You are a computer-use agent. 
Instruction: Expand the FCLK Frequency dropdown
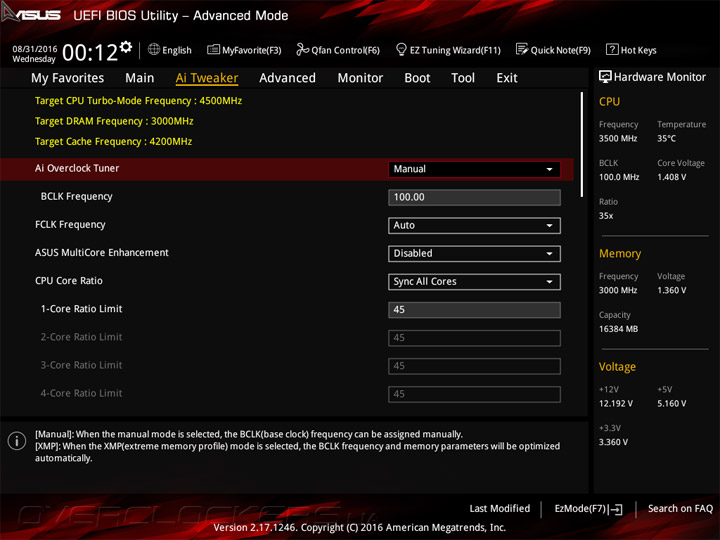[474, 225]
